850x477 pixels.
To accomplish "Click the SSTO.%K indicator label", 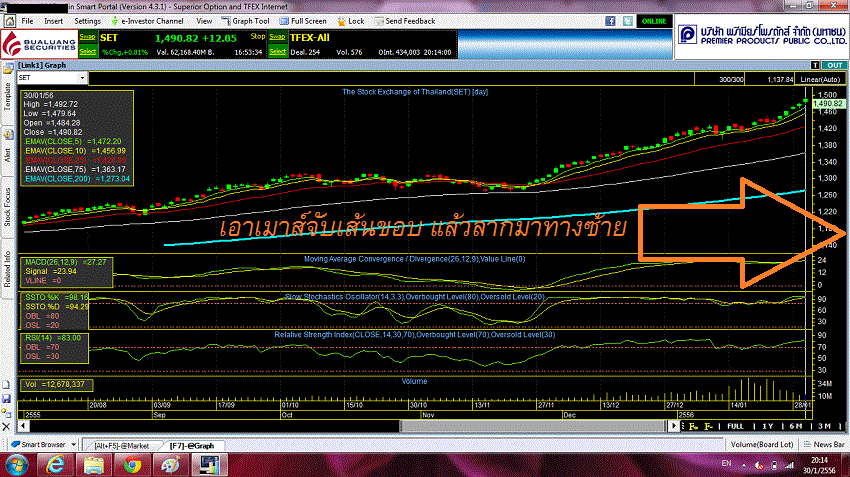I will (55, 297).
